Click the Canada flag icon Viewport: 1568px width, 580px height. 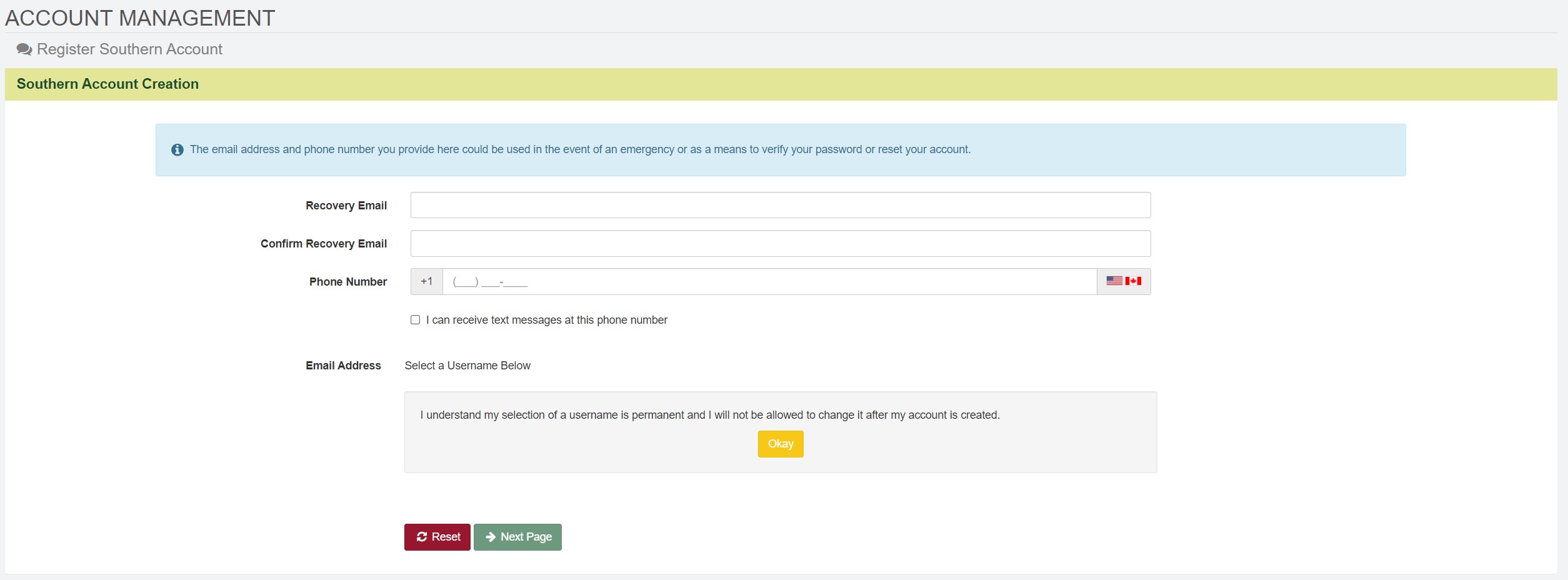click(1133, 281)
